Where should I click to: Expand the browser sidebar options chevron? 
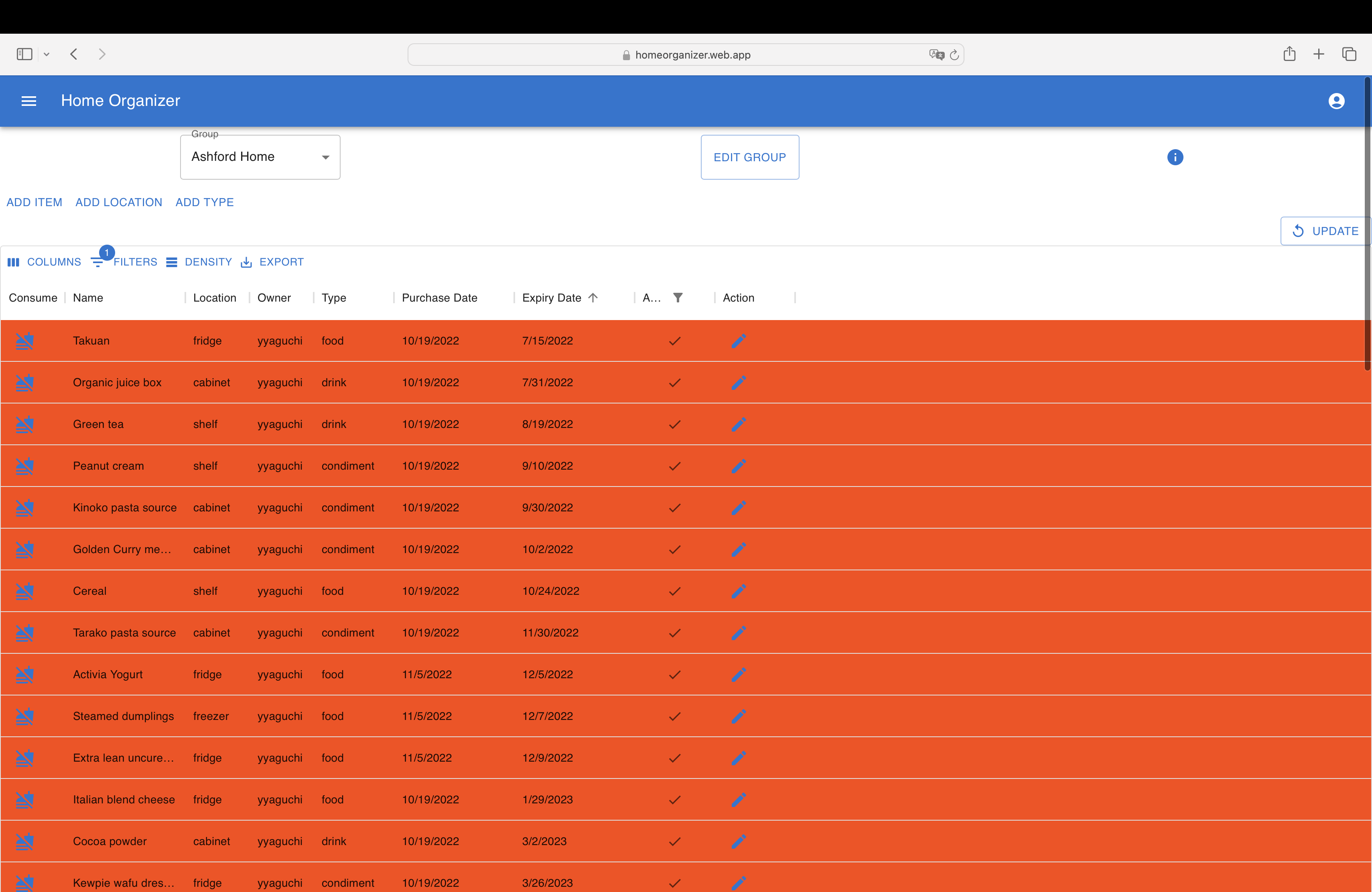tap(47, 54)
